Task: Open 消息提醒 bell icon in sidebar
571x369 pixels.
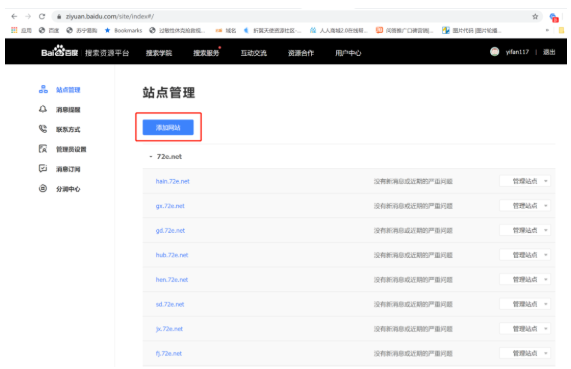Action: click(43, 109)
